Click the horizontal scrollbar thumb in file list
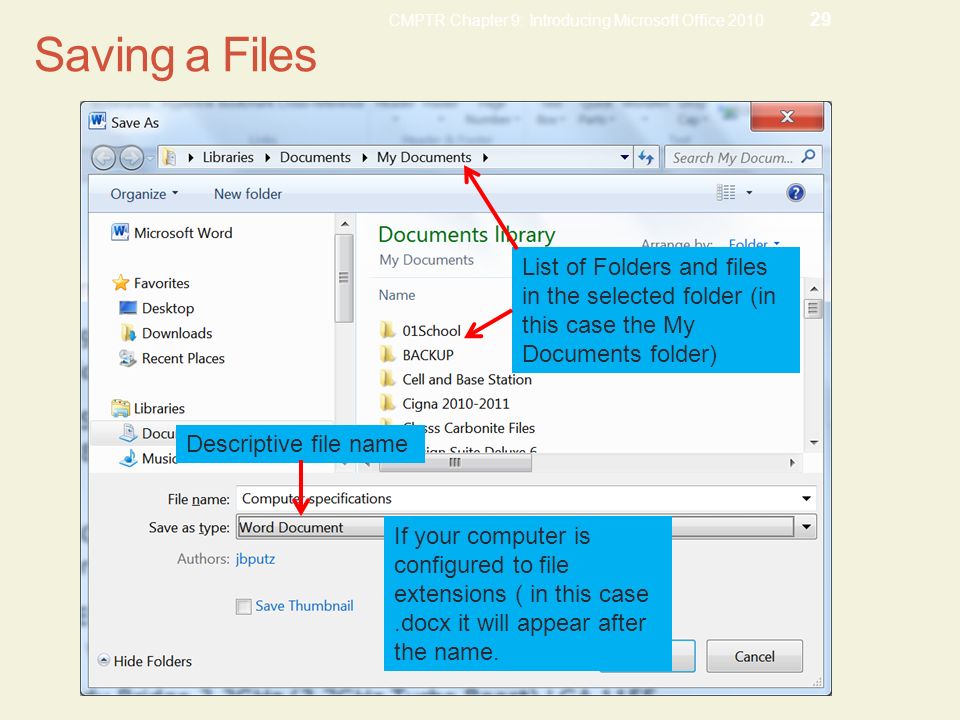This screenshot has width=960, height=720. tap(455, 463)
